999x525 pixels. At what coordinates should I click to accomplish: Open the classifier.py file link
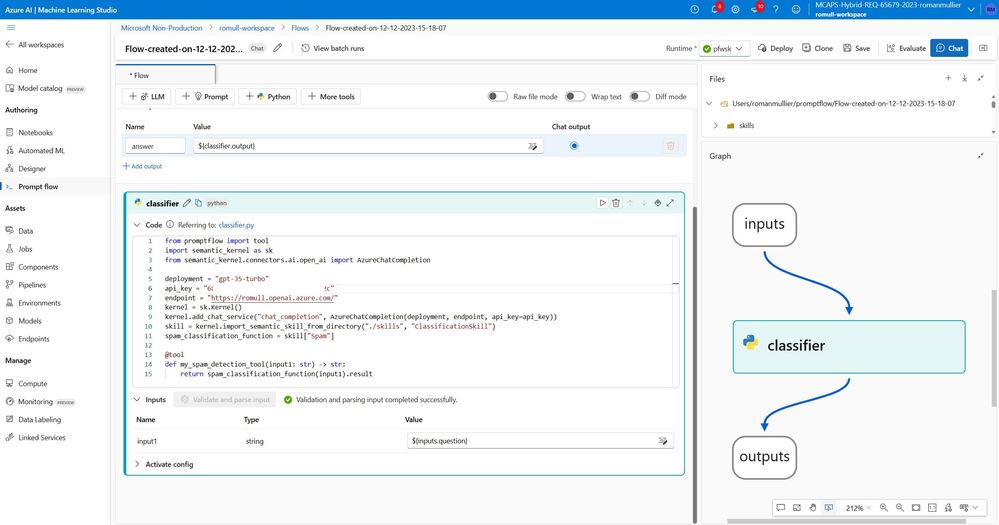[x=236, y=225]
